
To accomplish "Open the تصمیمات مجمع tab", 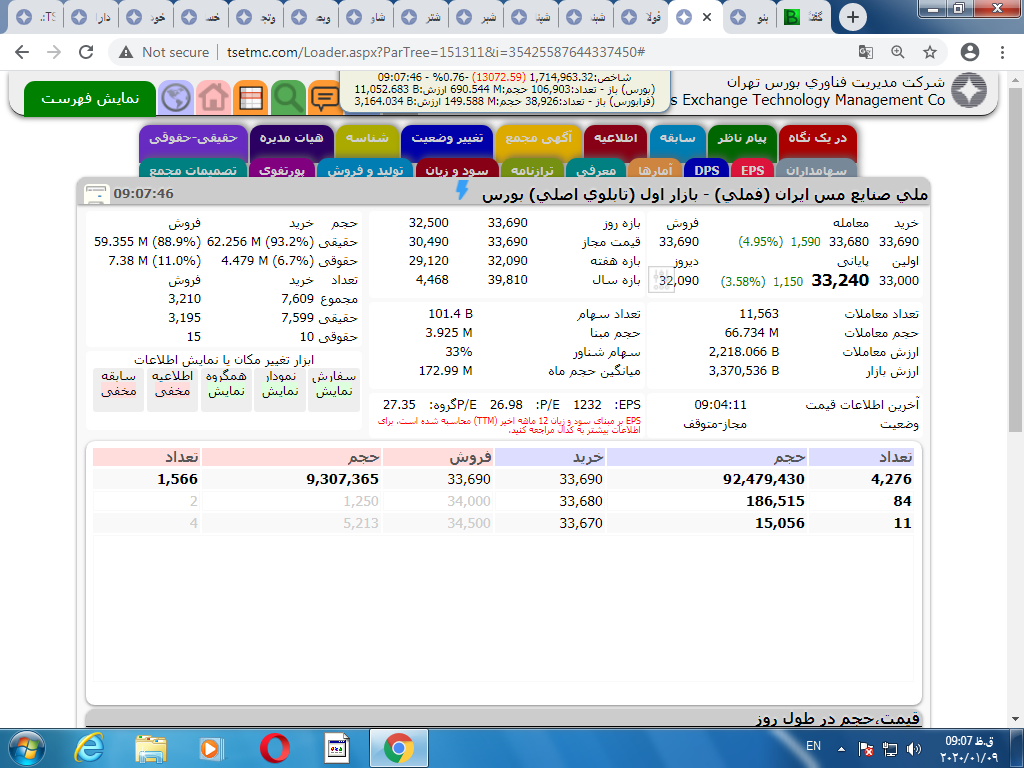I will point(193,169).
